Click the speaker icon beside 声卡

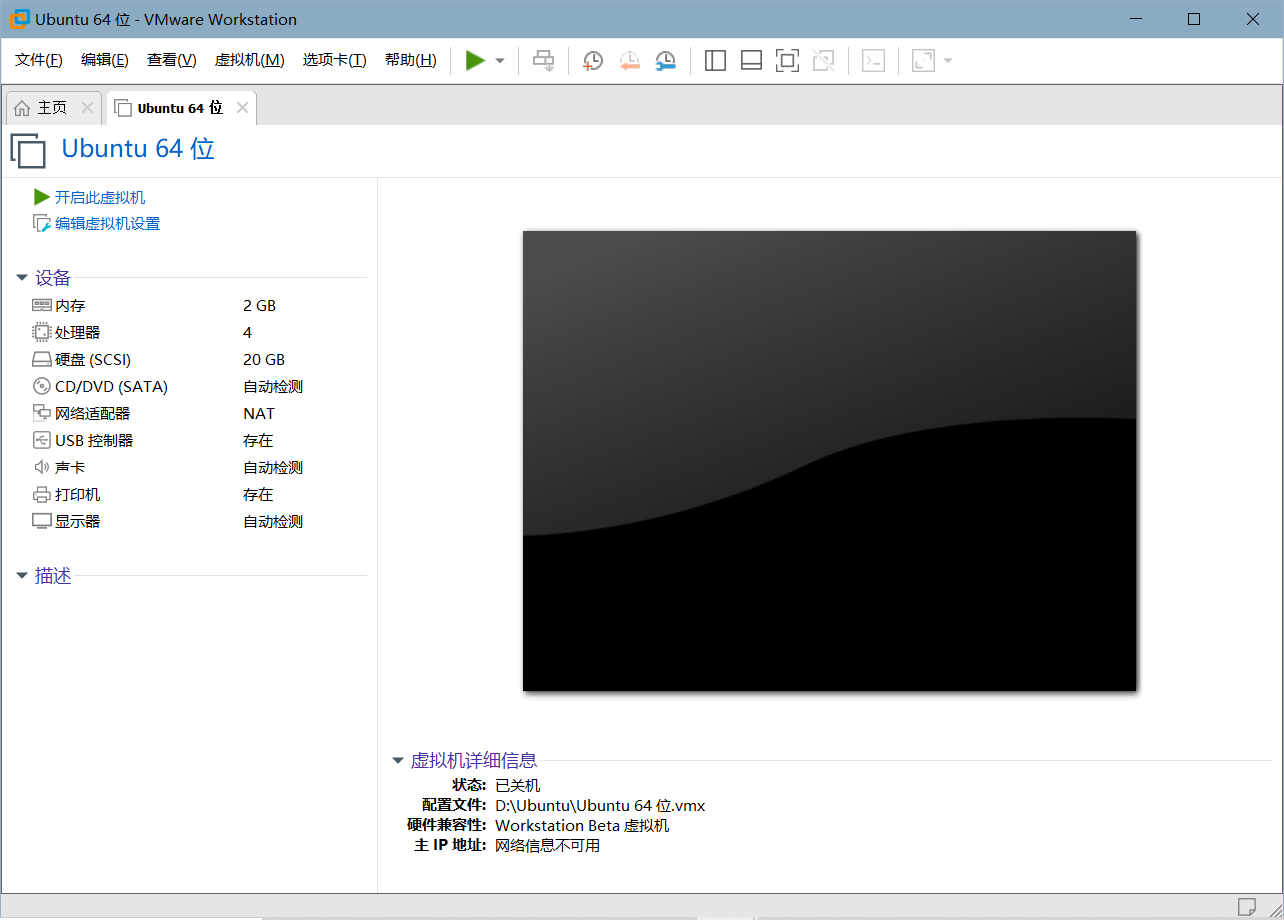coord(41,467)
